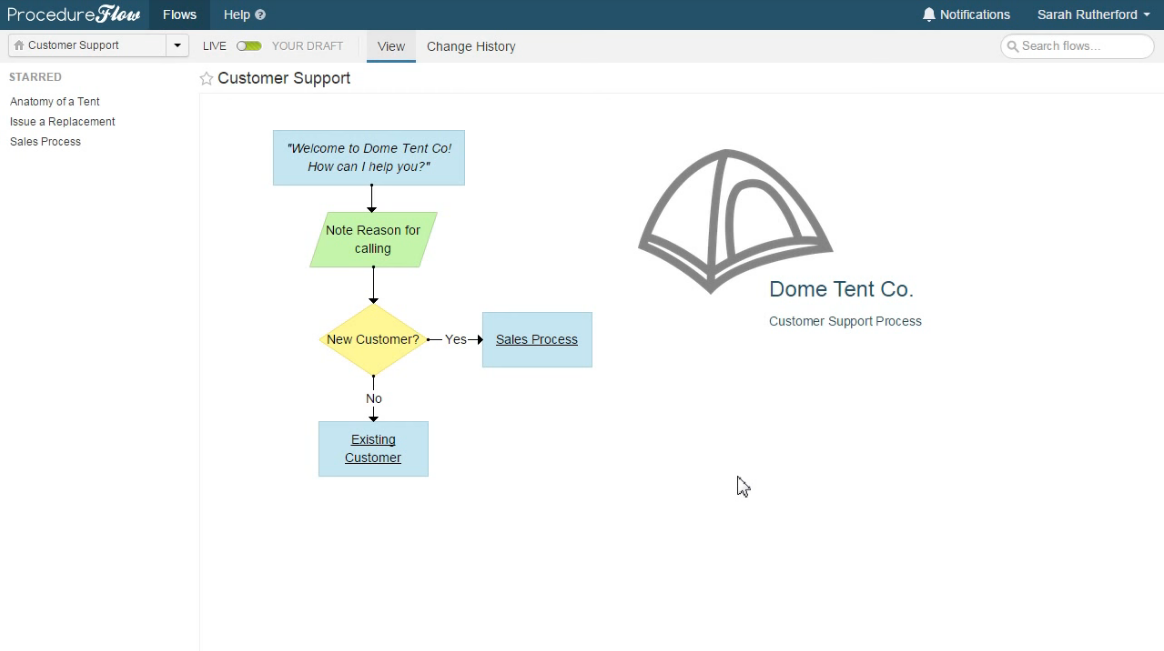Screen dimensions: 1164x651
Task: Open the Sarah Rutherford user menu
Action: tap(1093, 15)
